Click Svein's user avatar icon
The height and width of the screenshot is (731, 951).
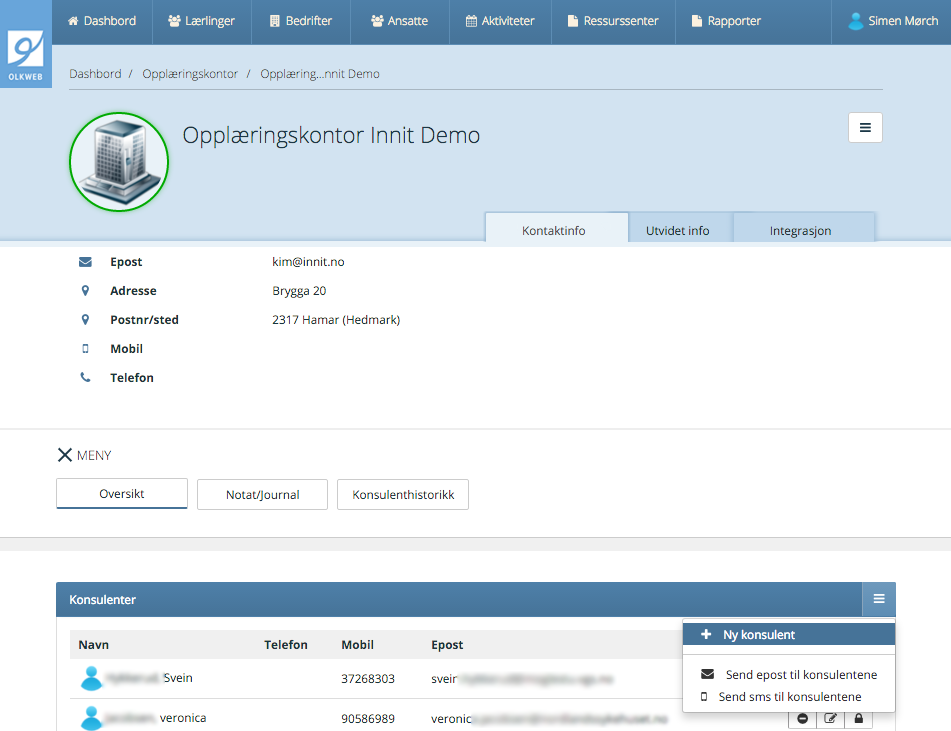click(x=92, y=678)
